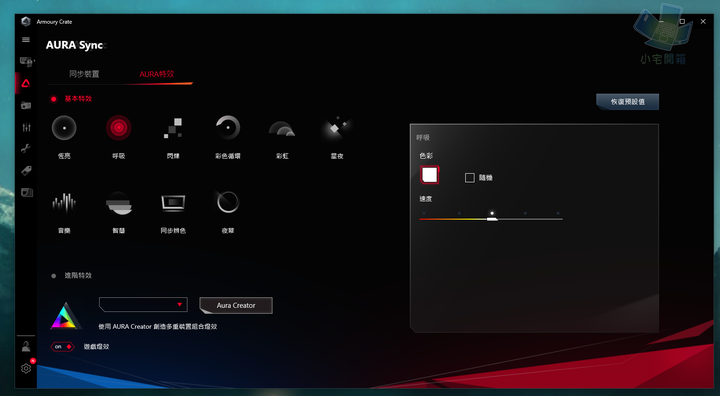Open the game library sidebar icon

click(x=26, y=105)
